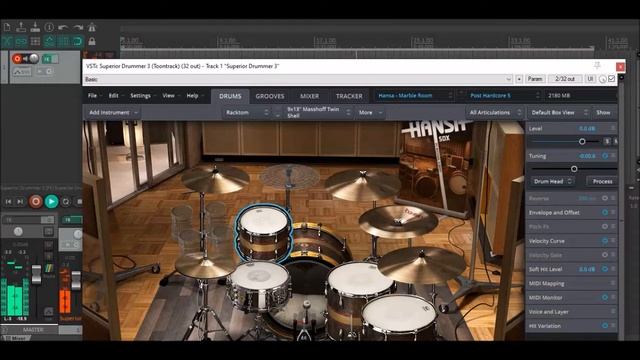The image size is (640, 360).
Task: Open the More dropdown
Action: pyautogui.click(x=370, y=113)
